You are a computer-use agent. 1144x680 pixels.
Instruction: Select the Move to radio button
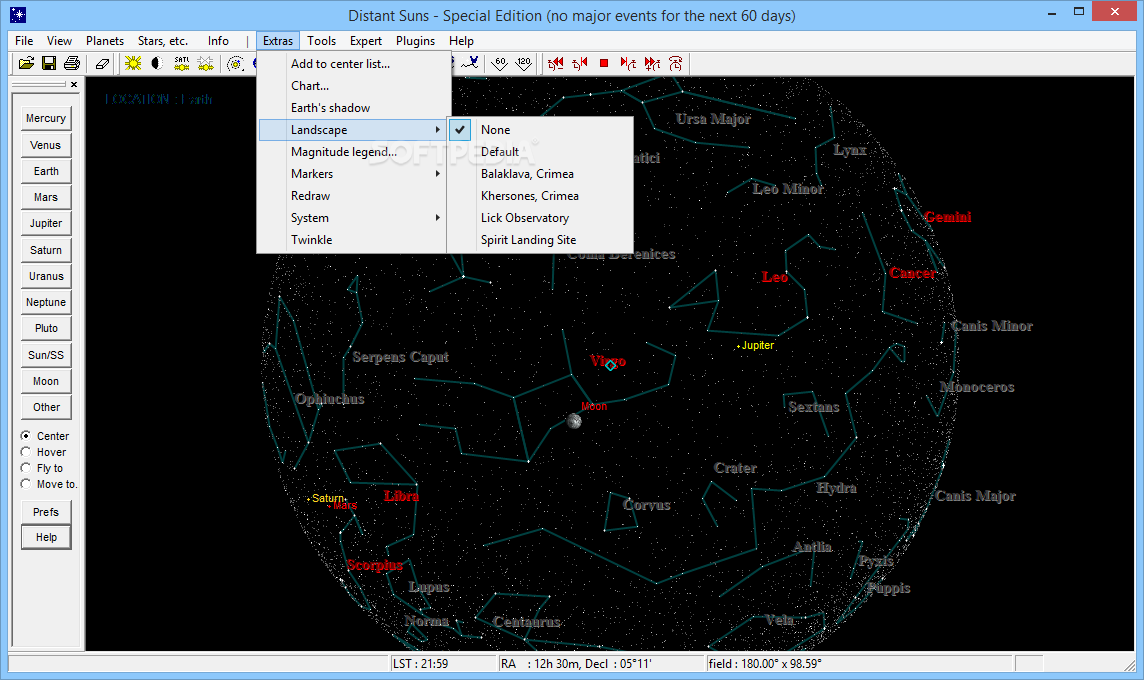pos(26,484)
